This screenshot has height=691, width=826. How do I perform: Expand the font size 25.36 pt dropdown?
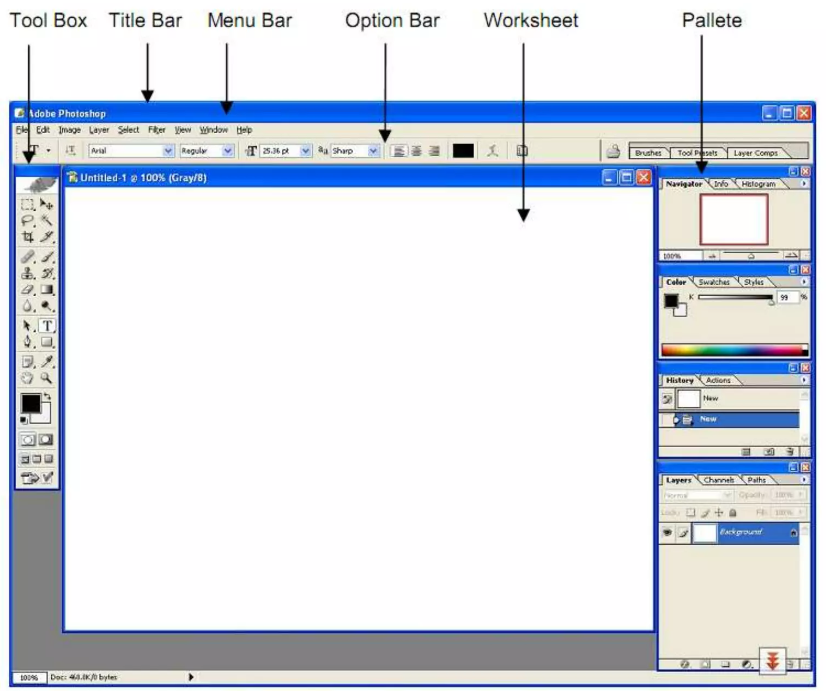tap(305, 151)
